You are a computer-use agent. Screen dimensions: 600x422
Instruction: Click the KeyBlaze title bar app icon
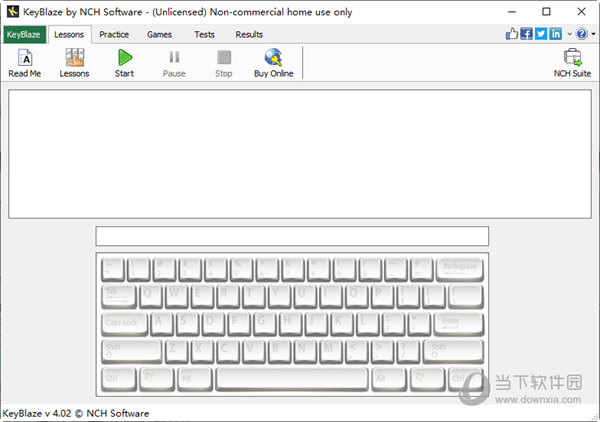13,11
